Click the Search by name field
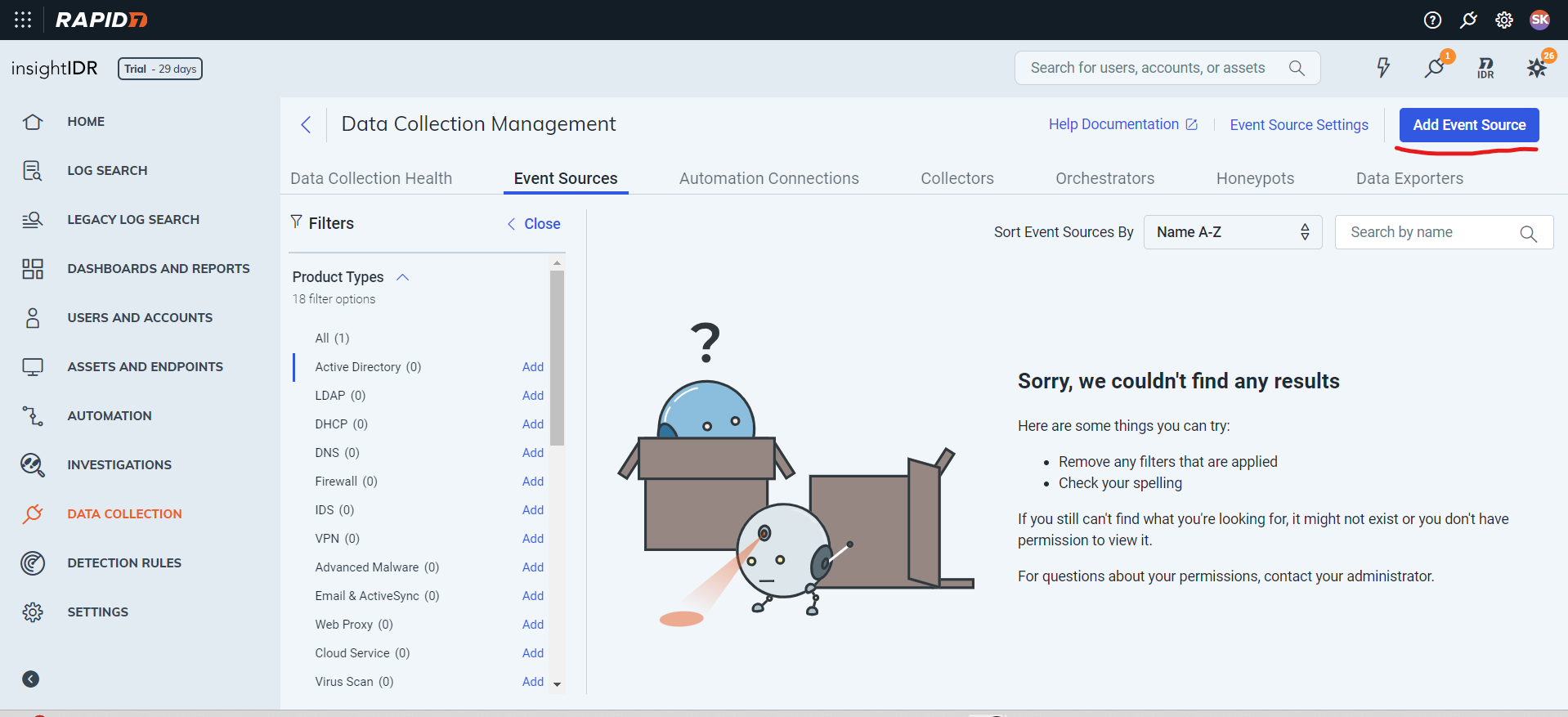This screenshot has height=717, width=1568. 1444,232
